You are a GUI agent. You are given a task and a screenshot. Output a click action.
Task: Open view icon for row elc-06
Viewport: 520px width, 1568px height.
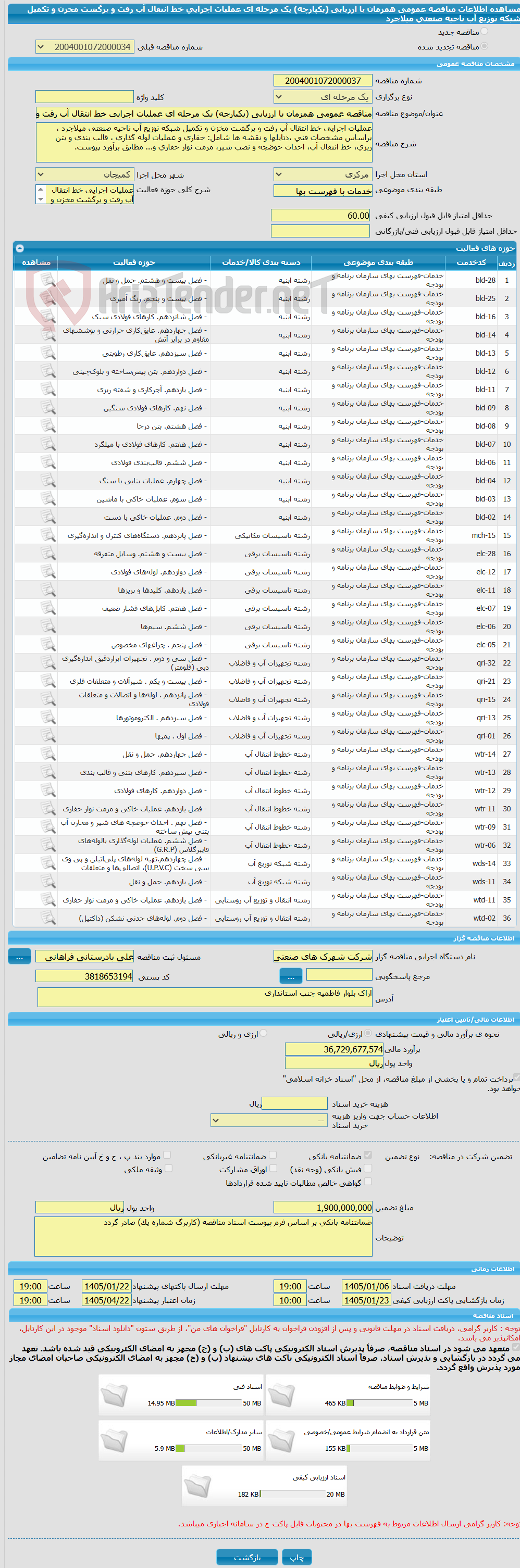pyautogui.click(x=47, y=627)
